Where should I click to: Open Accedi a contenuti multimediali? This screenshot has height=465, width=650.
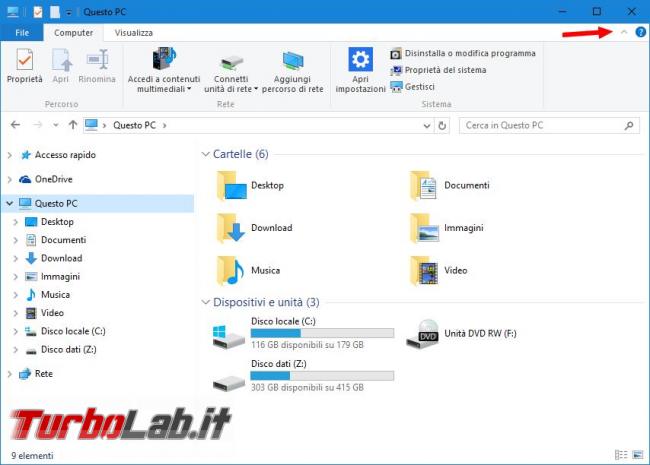click(x=164, y=70)
